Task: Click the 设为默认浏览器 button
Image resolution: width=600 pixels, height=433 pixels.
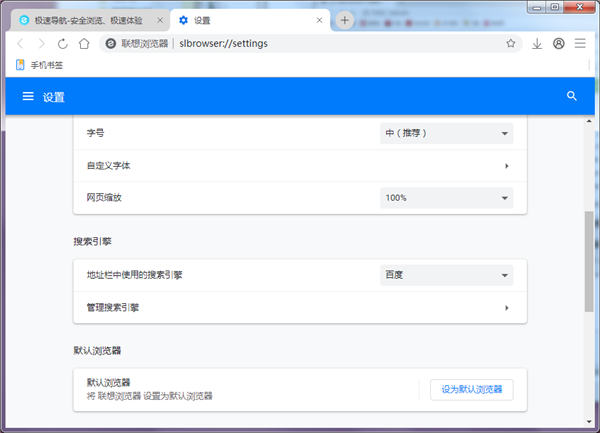Action: click(x=471, y=389)
